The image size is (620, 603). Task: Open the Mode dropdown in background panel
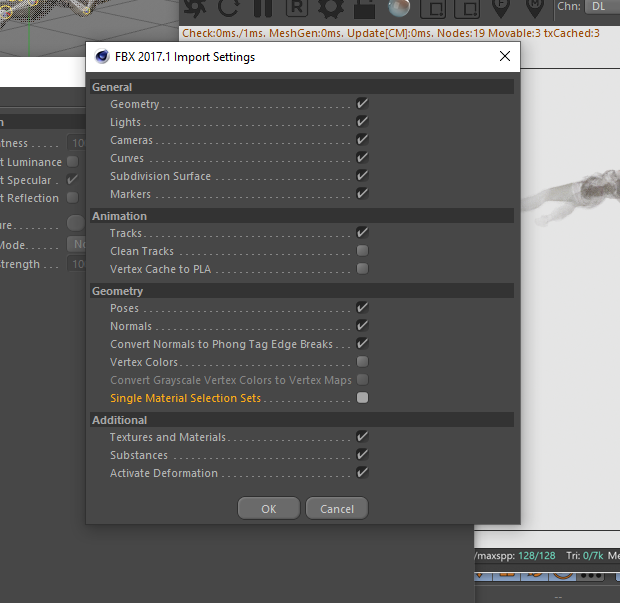coord(76,244)
